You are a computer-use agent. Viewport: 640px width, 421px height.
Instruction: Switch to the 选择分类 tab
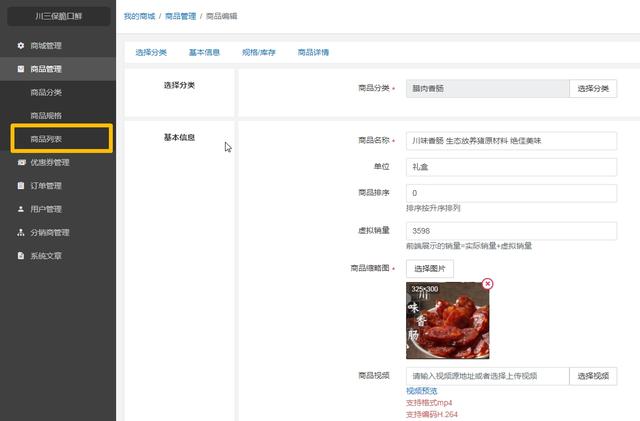pyautogui.click(x=151, y=52)
